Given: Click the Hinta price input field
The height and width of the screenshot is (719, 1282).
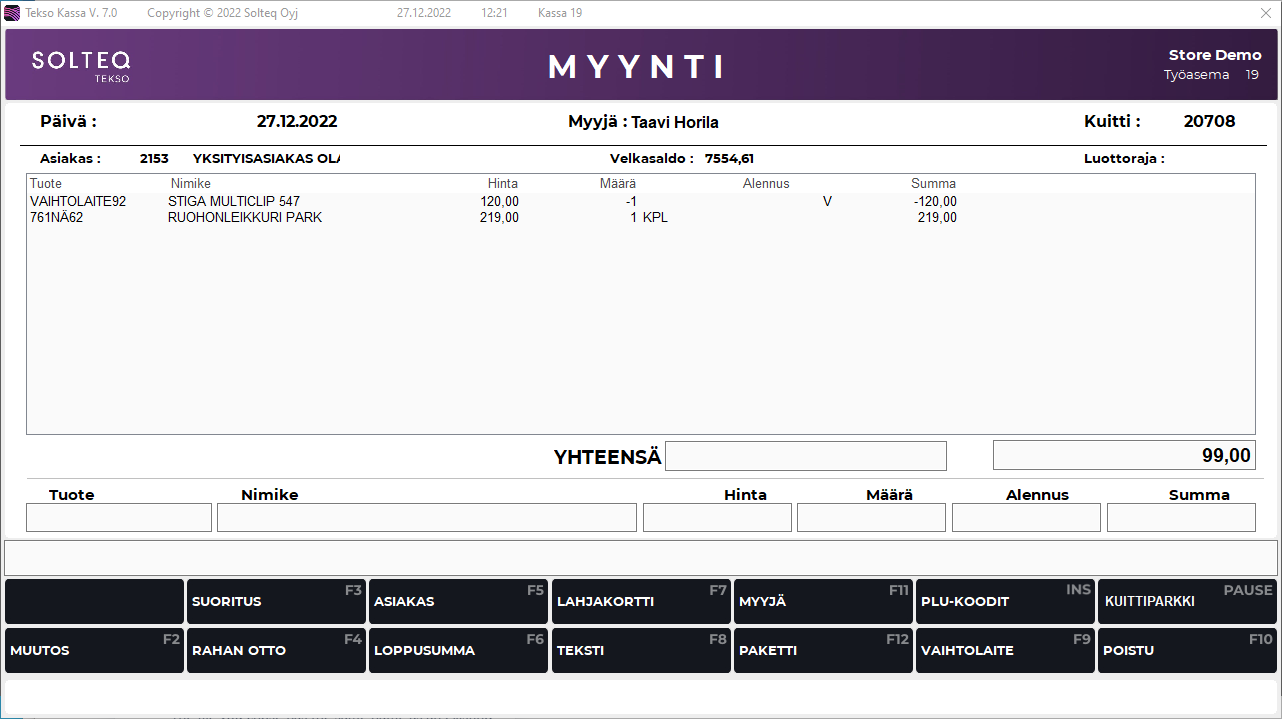Looking at the screenshot, I should click(x=717, y=517).
